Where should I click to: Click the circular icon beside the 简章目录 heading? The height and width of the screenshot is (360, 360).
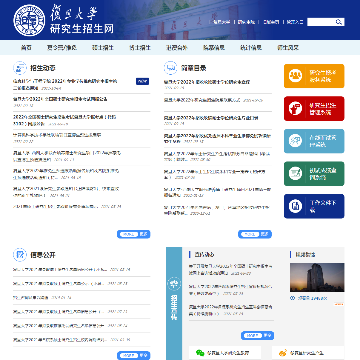170,68
